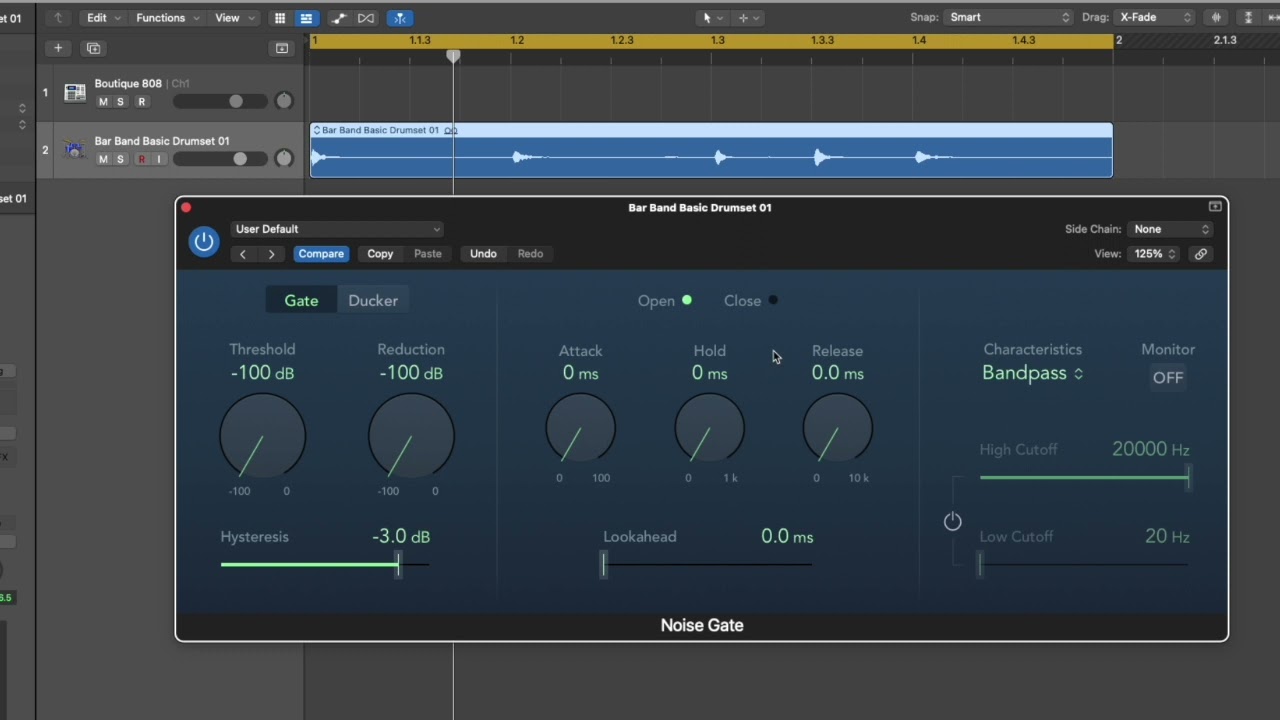The width and height of the screenshot is (1280, 720).
Task: Toggle input monitoring on Bar Band track
Action: 158,160
